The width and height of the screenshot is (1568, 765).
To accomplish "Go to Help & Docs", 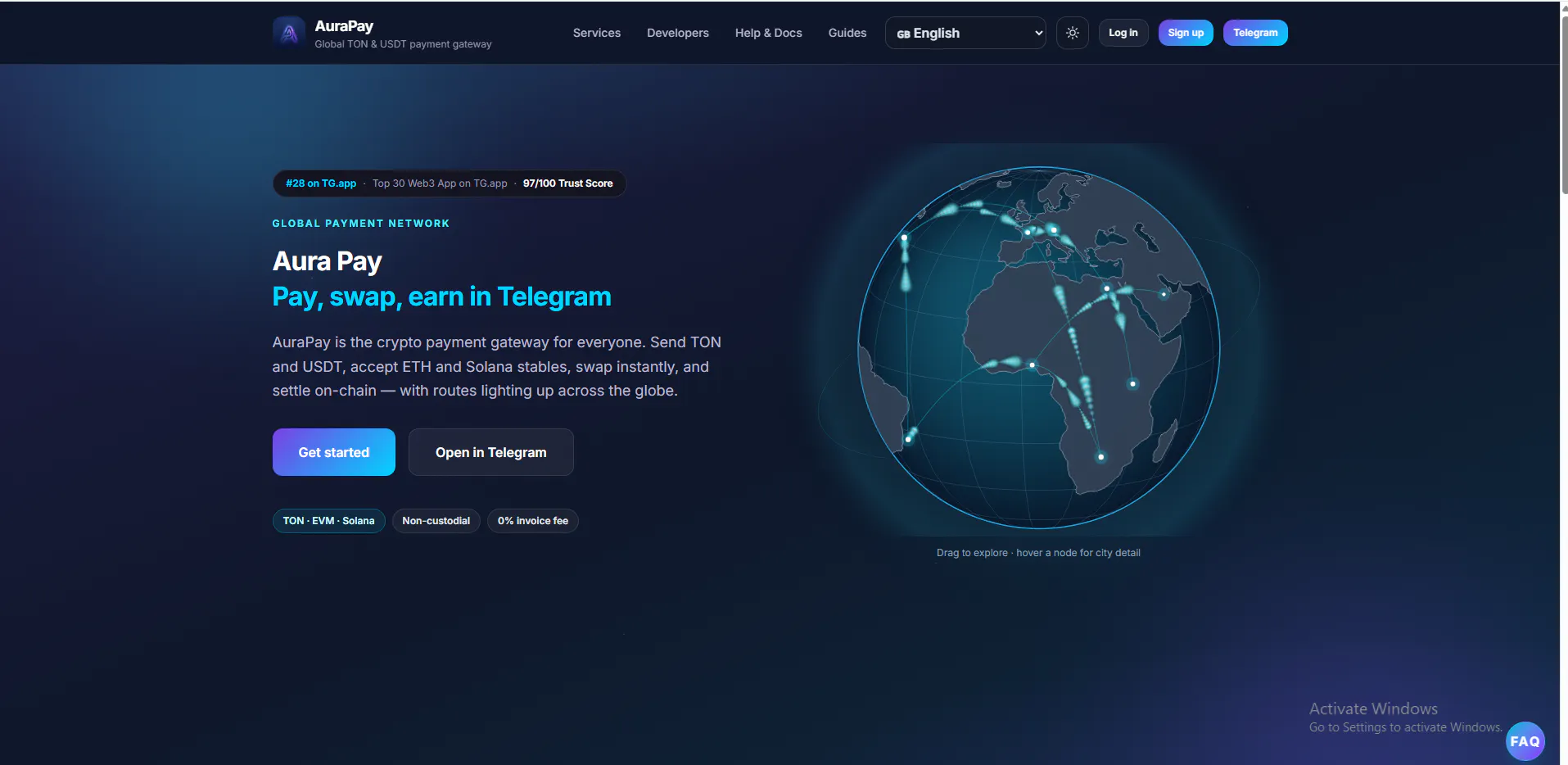I will point(769,33).
